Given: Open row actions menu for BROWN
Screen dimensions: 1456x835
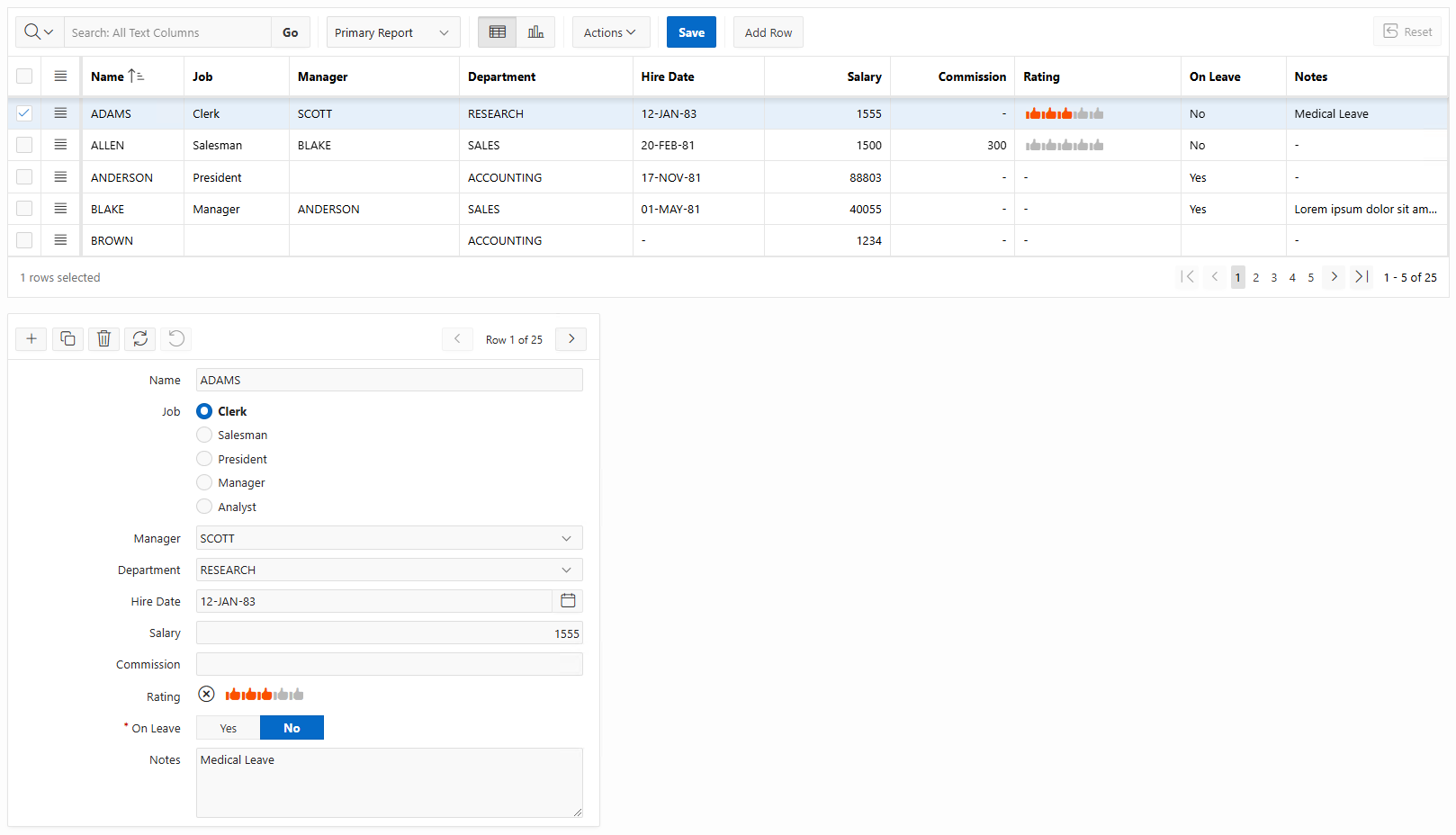Looking at the screenshot, I should (x=60, y=240).
